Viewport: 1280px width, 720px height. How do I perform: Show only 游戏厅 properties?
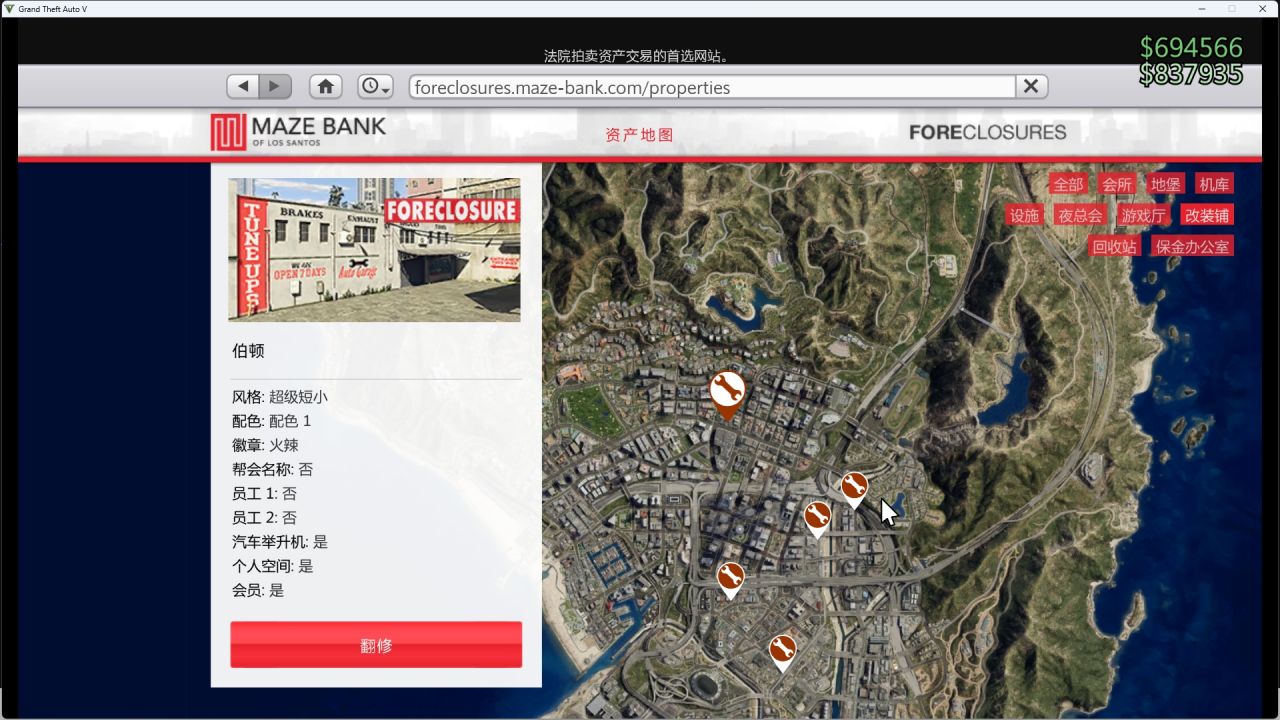(1143, 215)
